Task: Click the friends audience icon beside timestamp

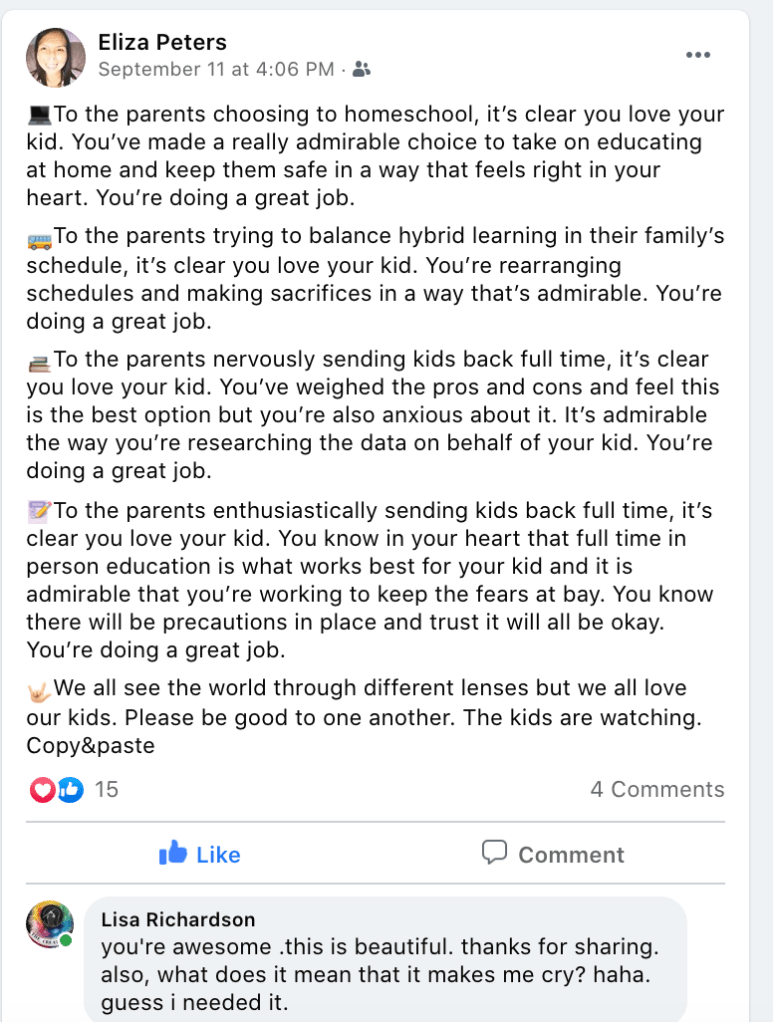Action: coord(362,70)
